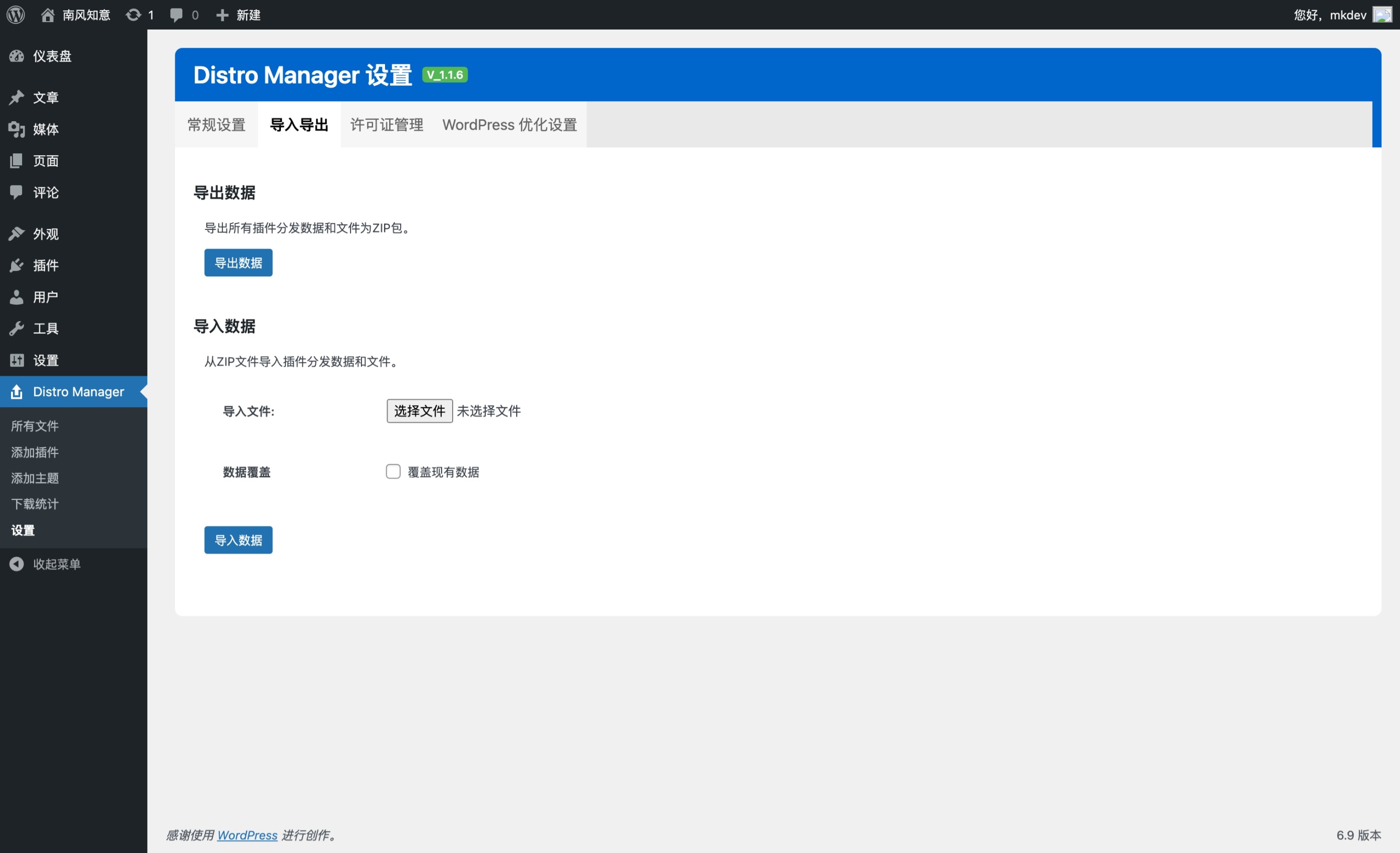Screen dimensions: 1400x853
Task: Open the 下载统计 submenu item
Action: click(35, 503)
